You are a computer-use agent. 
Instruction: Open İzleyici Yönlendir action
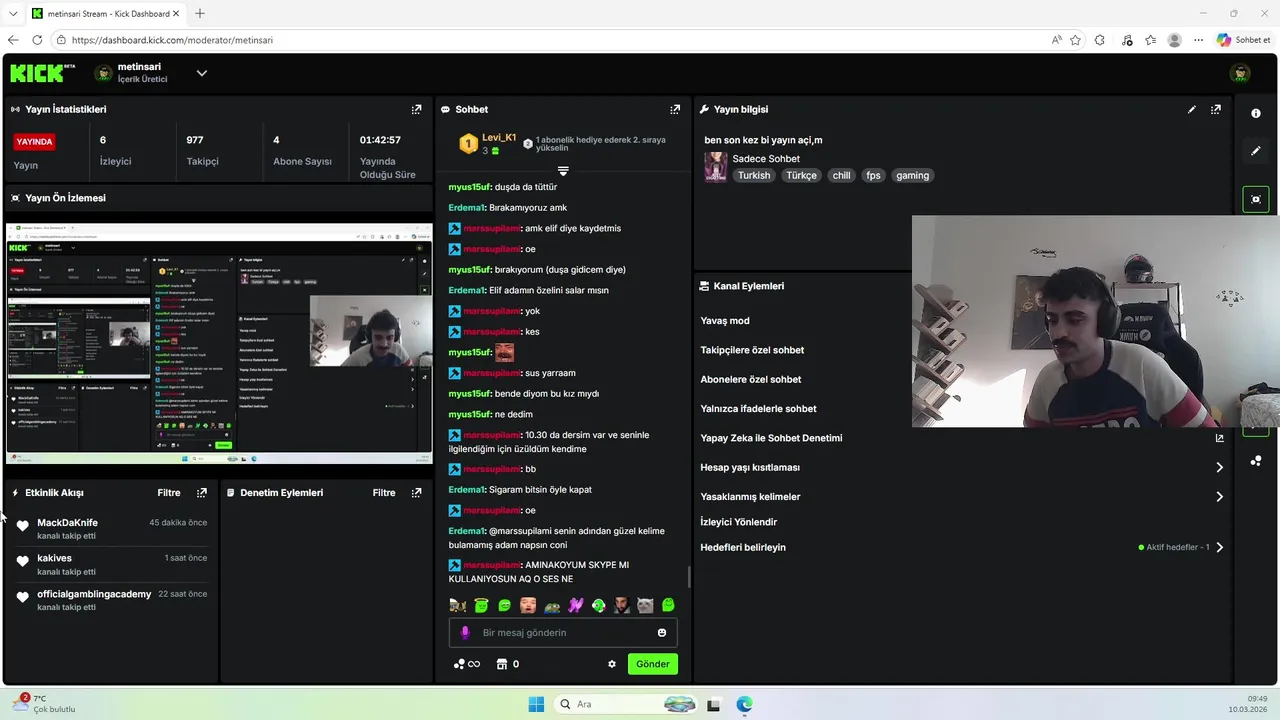pyautogui.click(x=739, y=522)
